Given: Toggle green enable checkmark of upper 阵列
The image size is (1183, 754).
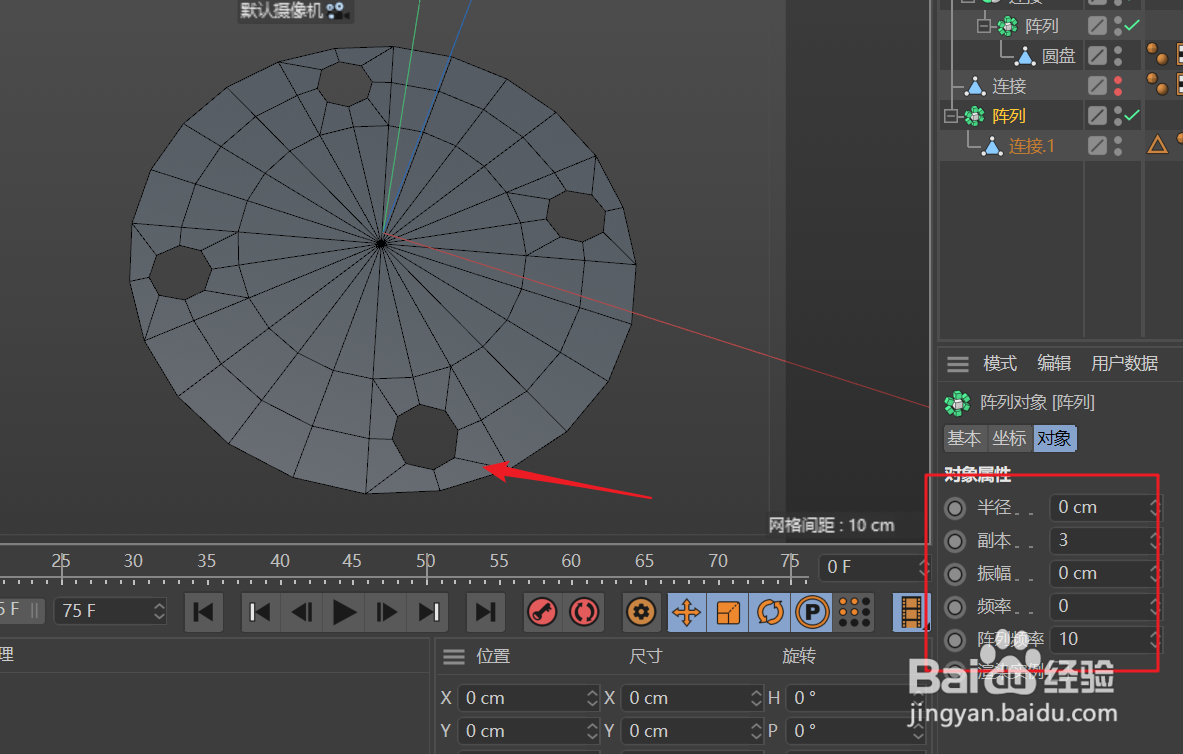Looking at the screenshot, I should [x=1132, y=25].
